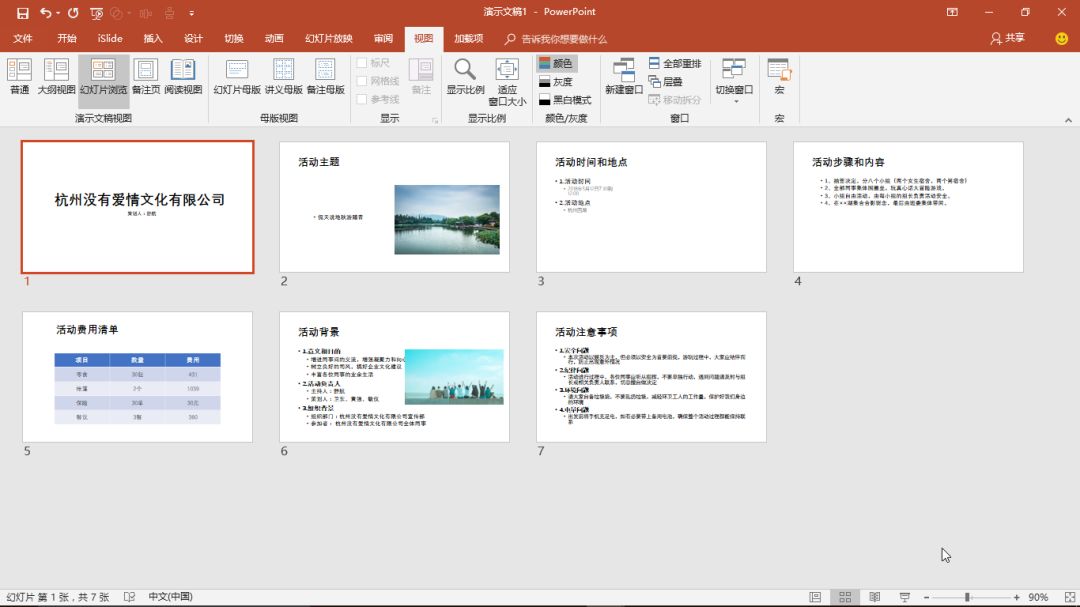Open the 幻灯片母版 slide master
Screen dimensions: 1080x607
(x=236, y=78)
